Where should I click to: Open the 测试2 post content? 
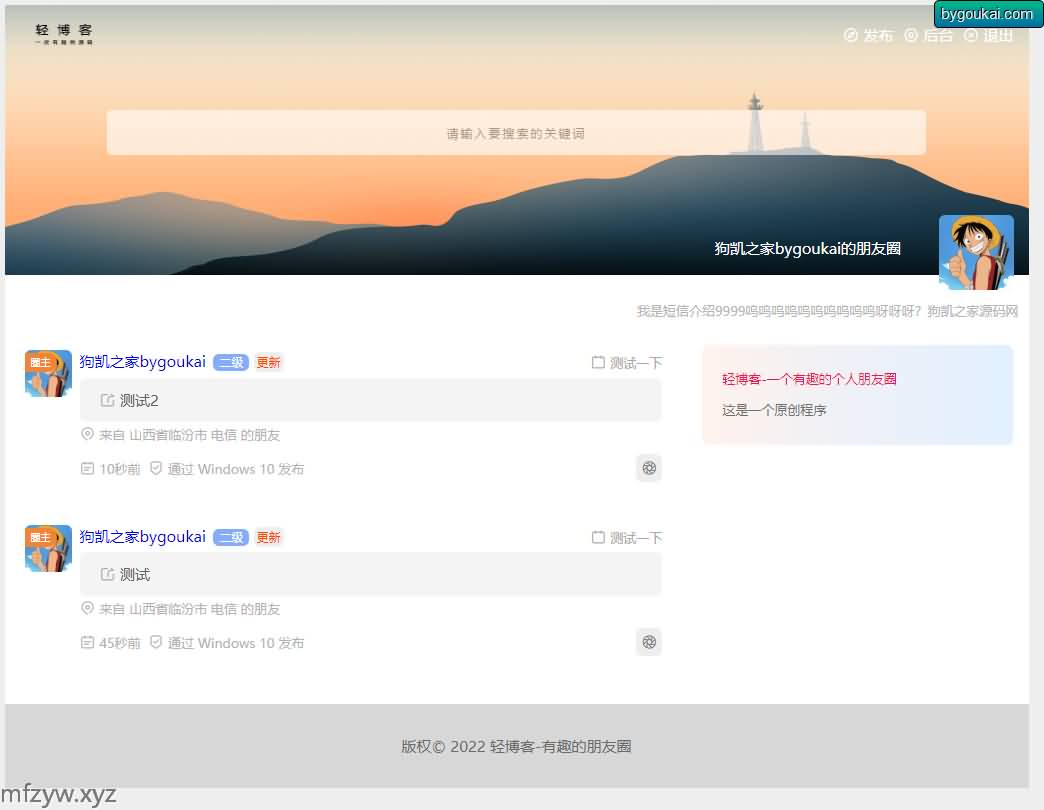[x=370, y=400]
